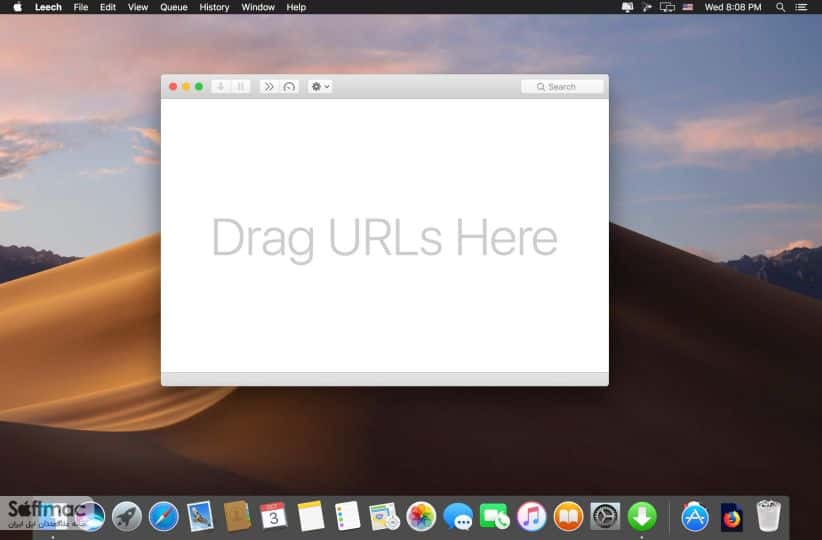
Task: Open the gear settings dropdown
Action: tap(320, 87)
